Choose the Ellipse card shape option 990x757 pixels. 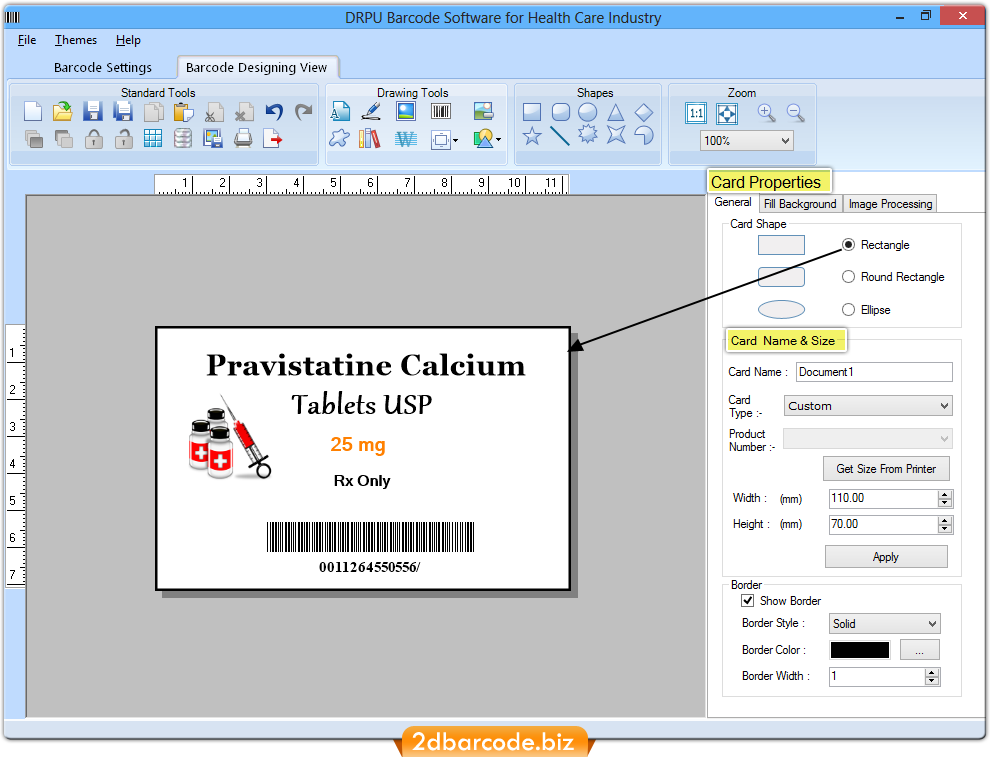849,309
